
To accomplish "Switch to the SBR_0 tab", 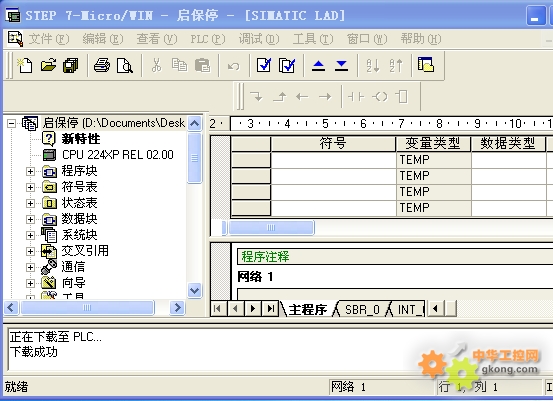I will tap(362, 310).
